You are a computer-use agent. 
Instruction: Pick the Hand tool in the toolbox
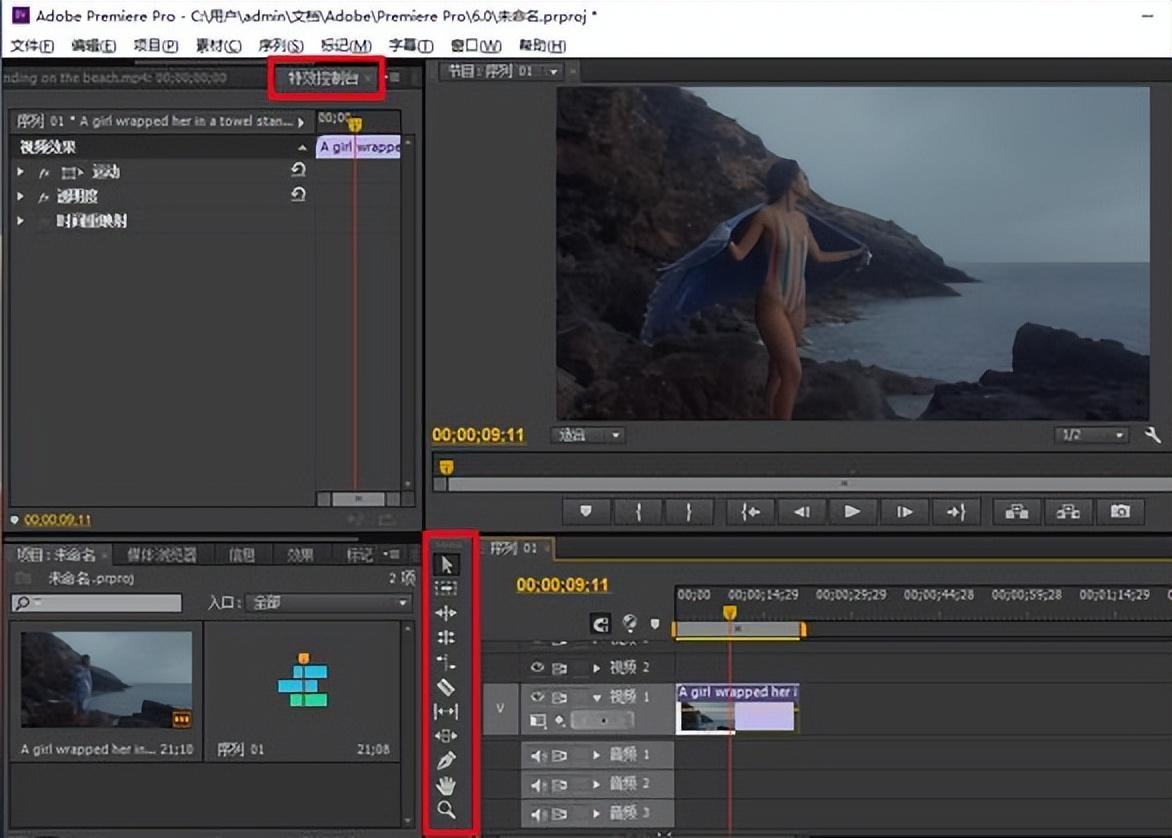(446, 785)
